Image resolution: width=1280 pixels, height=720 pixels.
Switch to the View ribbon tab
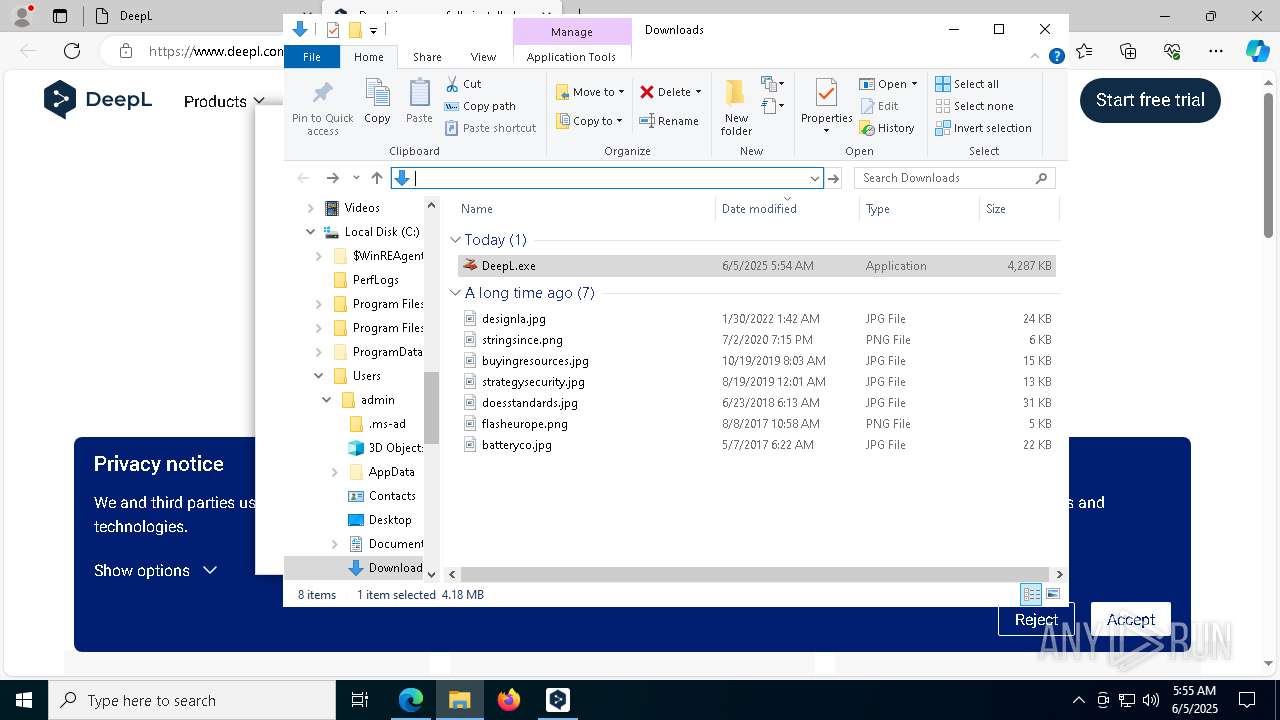pyautogui.click(x=483, y=57)
